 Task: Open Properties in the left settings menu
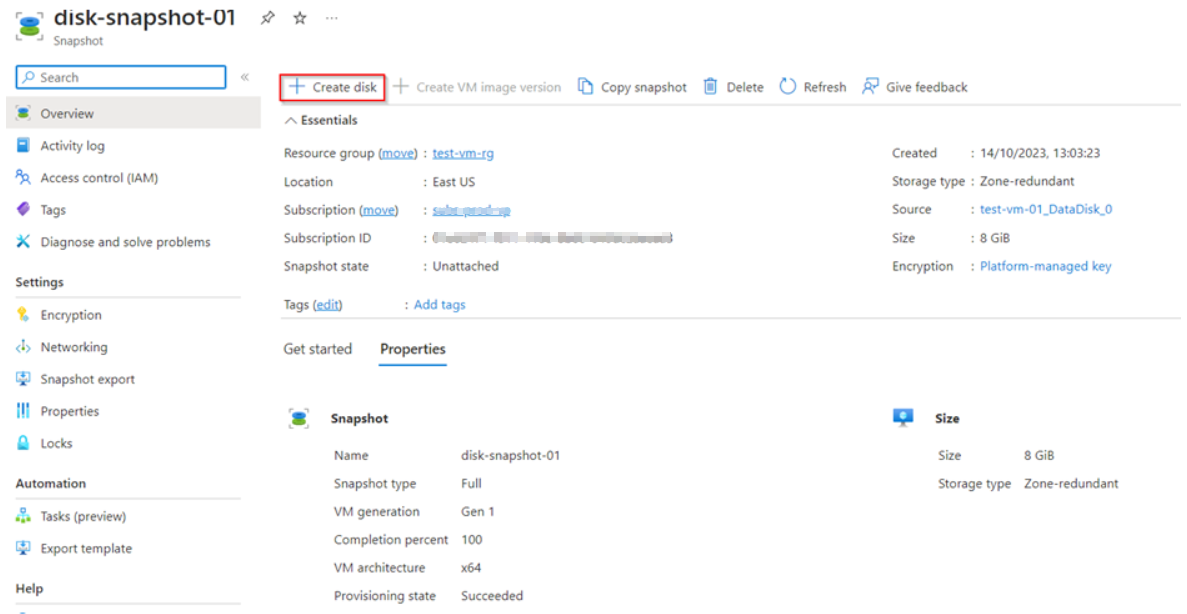click(70, 411)
